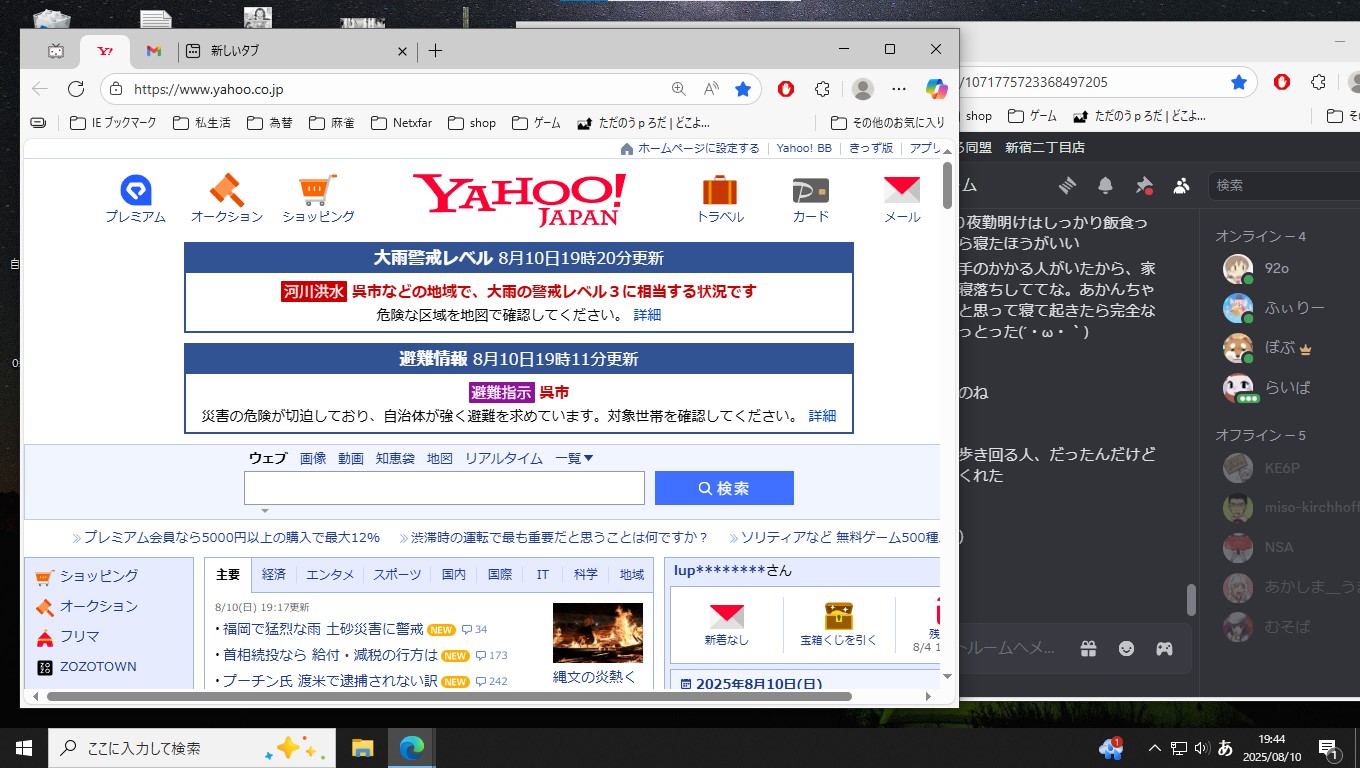Click 新着なし mail icon in user panel
The image size is (1360, 768).
click(726, 616)
